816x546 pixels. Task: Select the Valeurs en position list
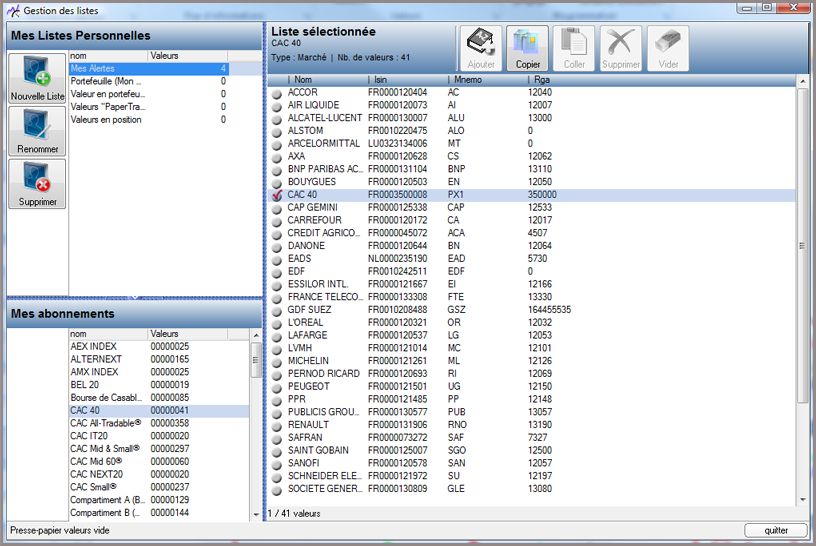[x=149, y=120]
